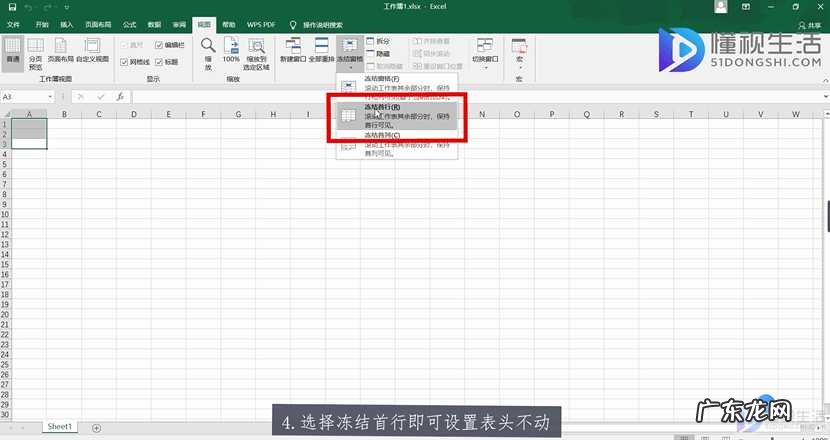Open the ribbon display options icon
Image resolution: width=830 pixels, height=440 pixels.
[746, 7]
